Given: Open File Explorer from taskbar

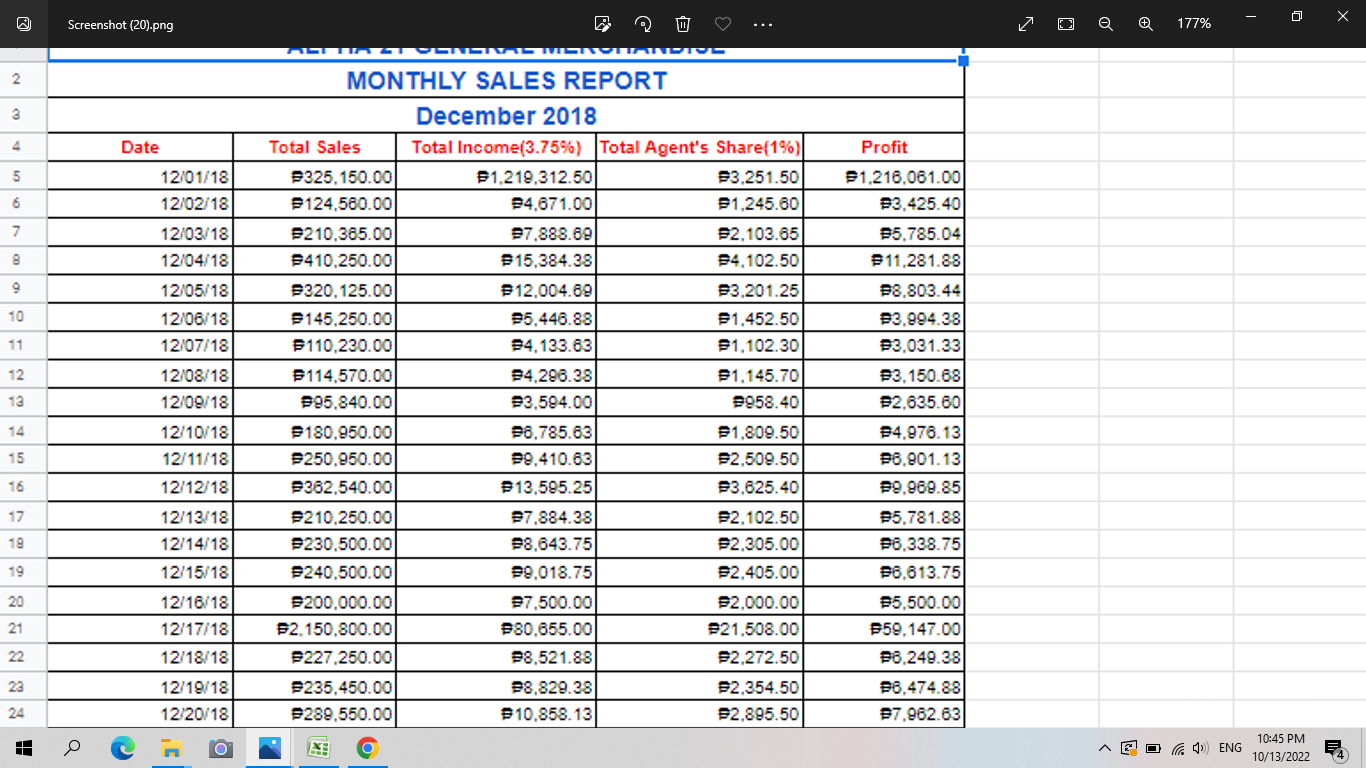Looking at the screenshot, I should pos(171,748).
